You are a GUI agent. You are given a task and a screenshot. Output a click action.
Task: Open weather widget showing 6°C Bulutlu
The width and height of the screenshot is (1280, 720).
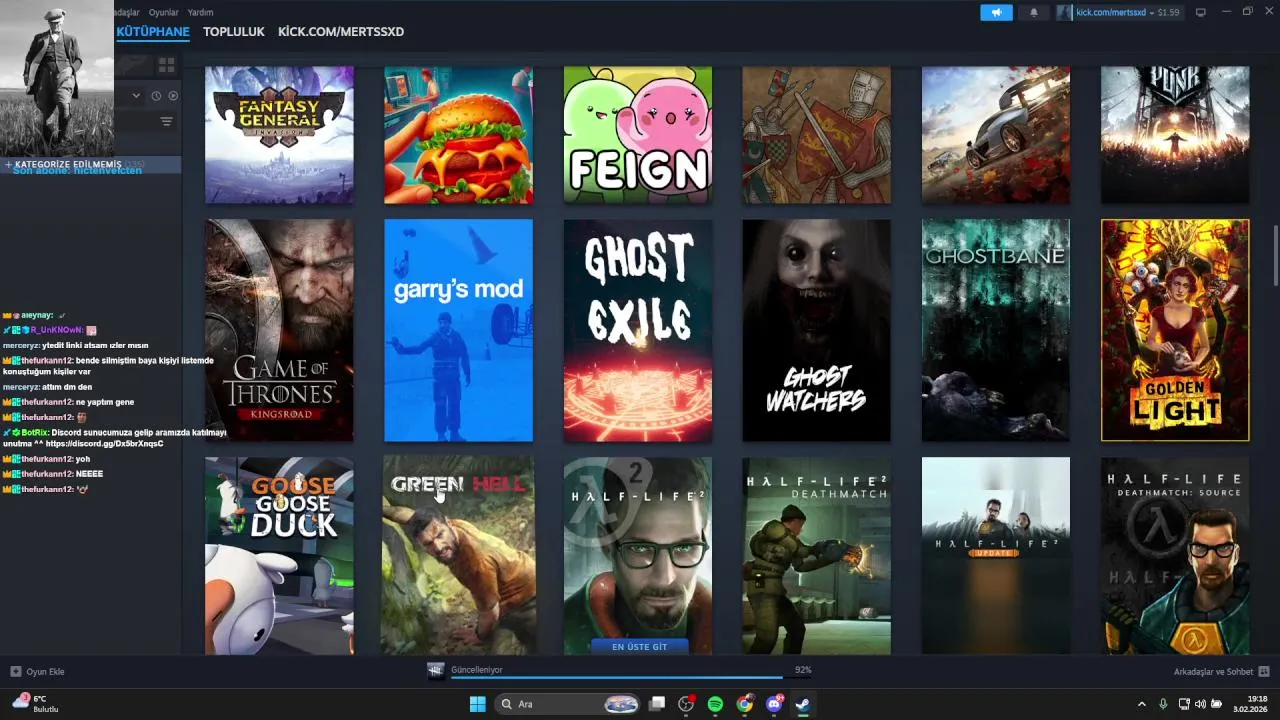[36, 704]
